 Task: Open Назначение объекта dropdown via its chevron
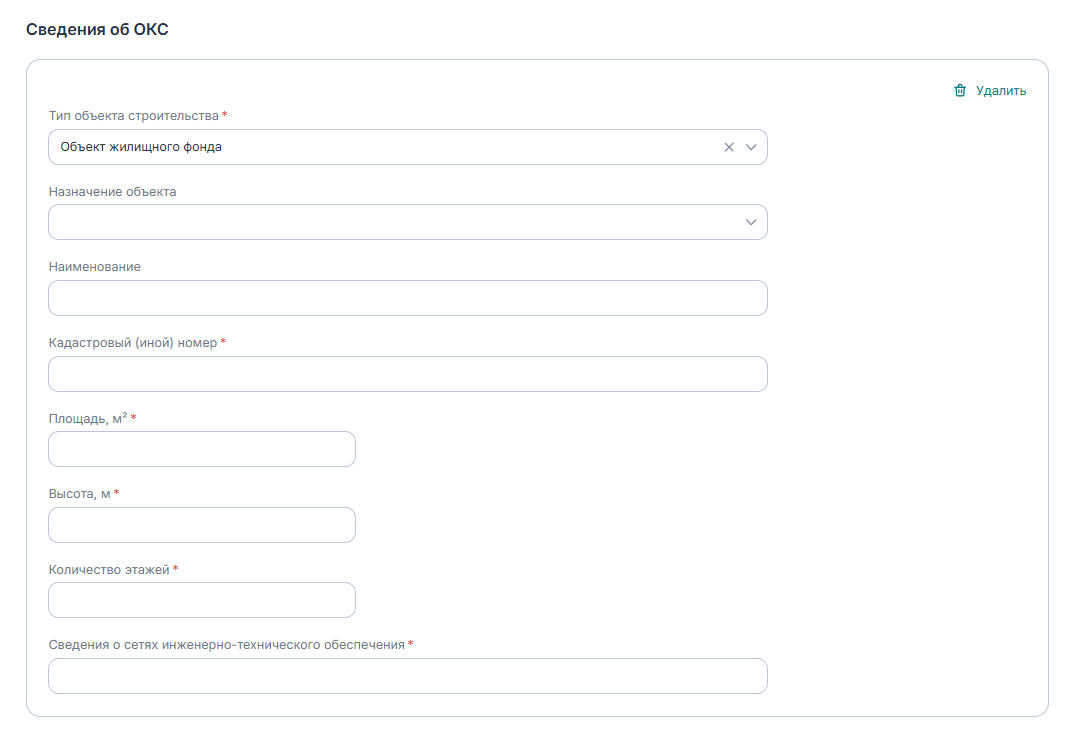pyautogui.click(x=751, y=222)
